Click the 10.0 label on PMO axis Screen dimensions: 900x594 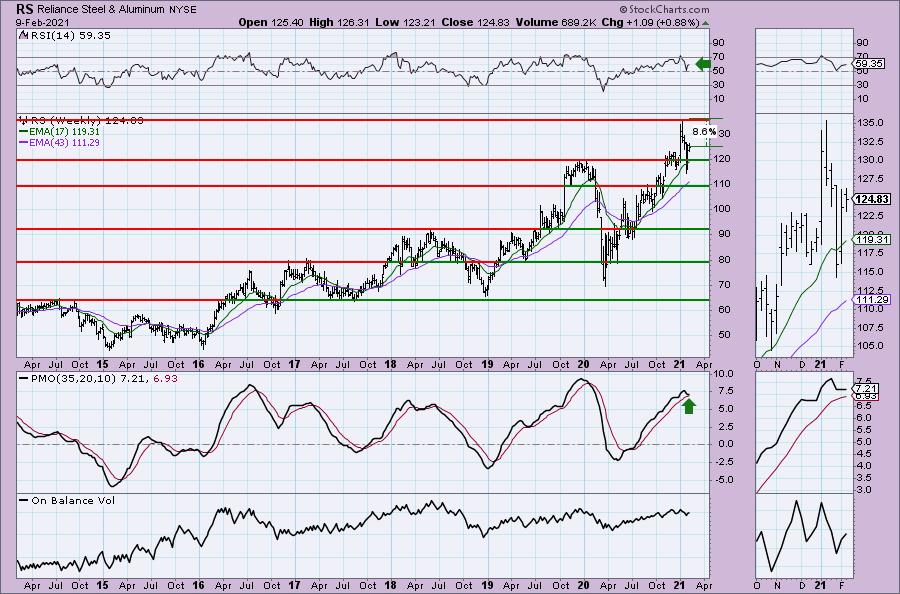(x=724, y=374)
